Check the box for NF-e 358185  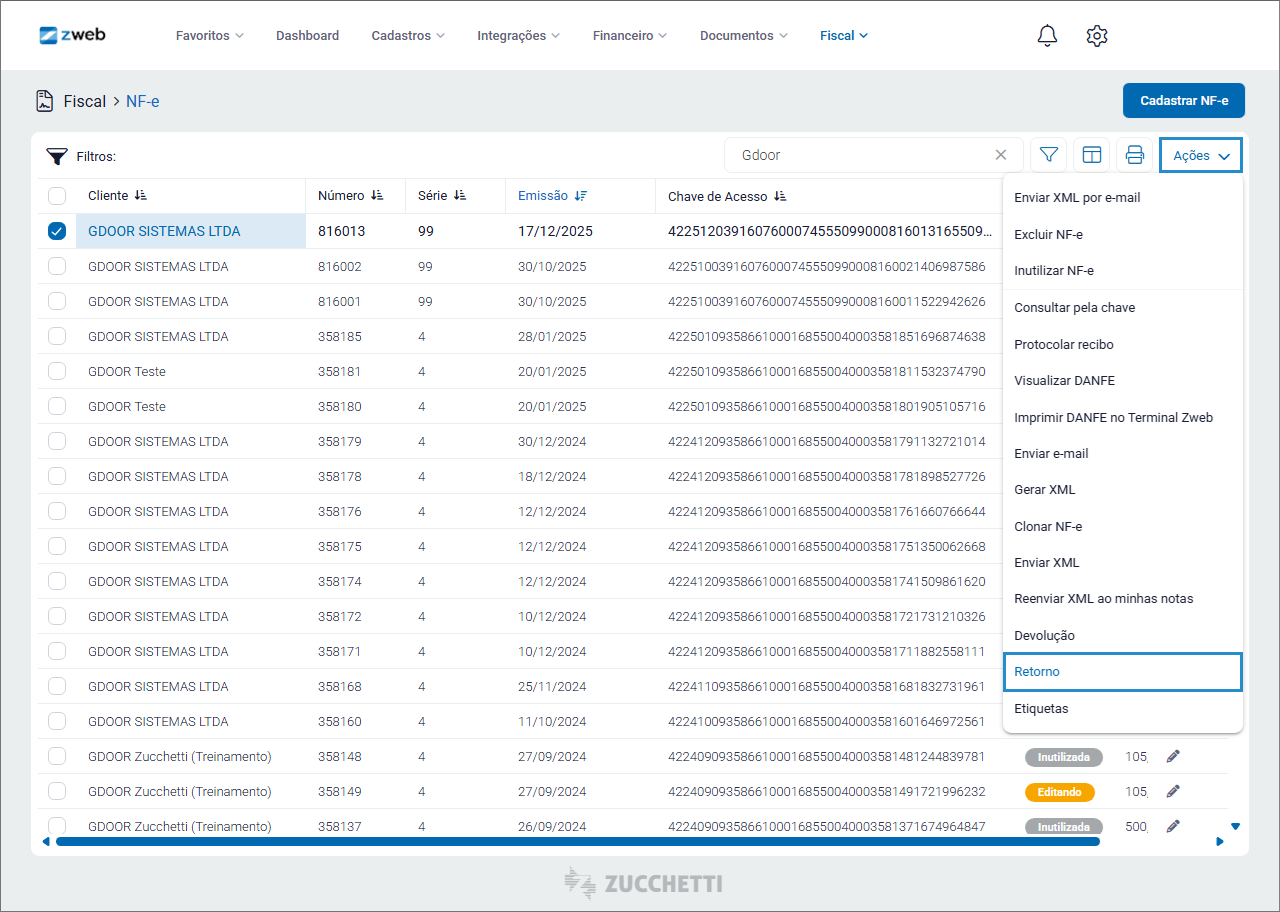(57, 336)
